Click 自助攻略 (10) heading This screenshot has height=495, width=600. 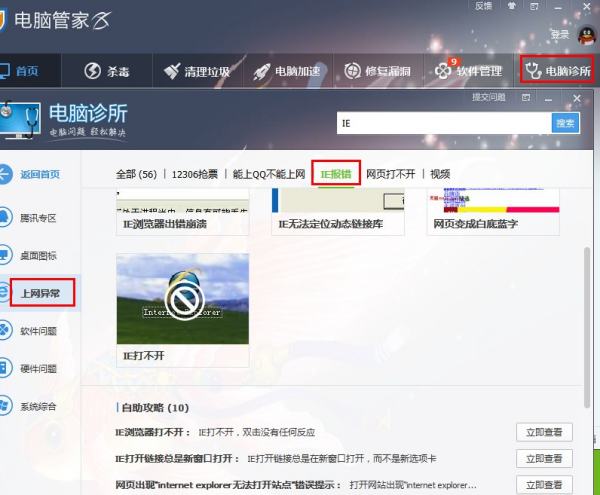(x=155, y=408)
